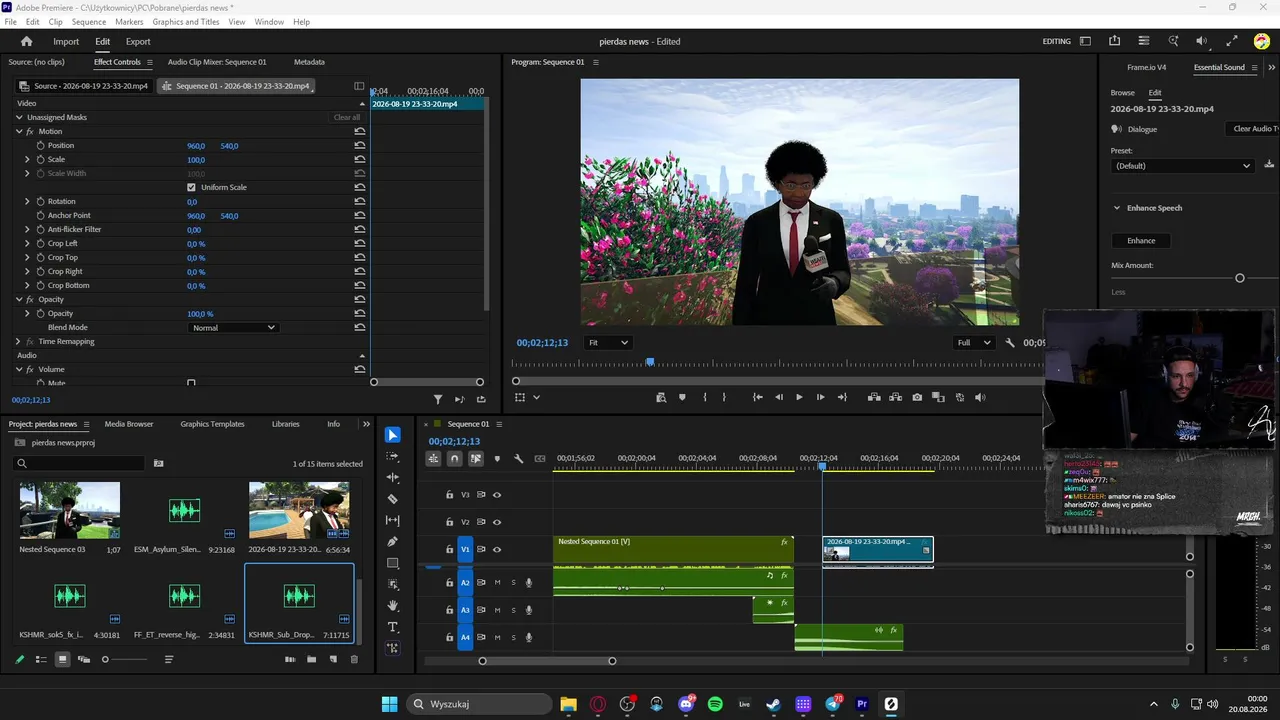The width and height of the screenshot is (1280, 720).
Task: Go to Out point in Program monitor
Action: point(842,397)
